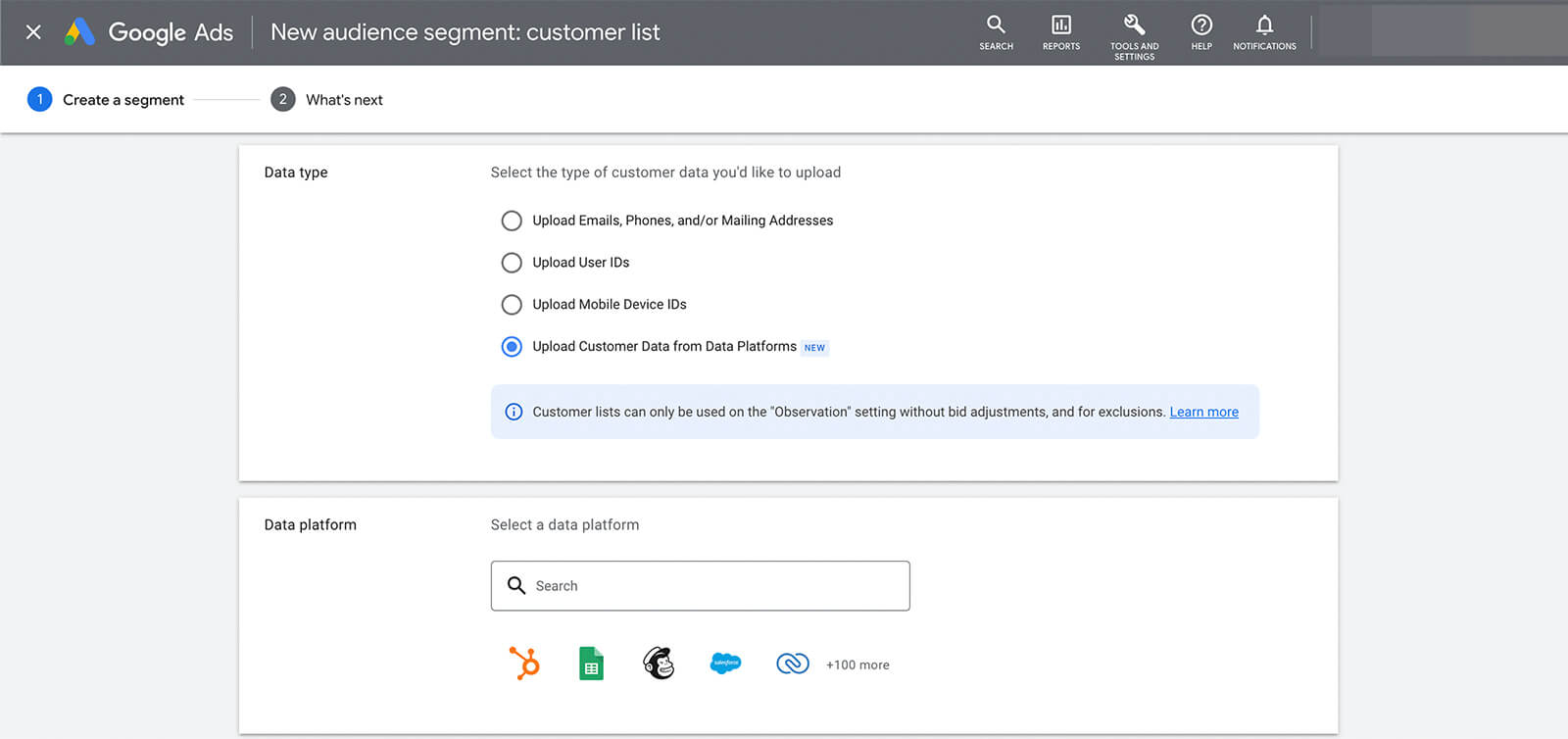Click the Data platform section label
The image size is (1568, 739).
310,525
